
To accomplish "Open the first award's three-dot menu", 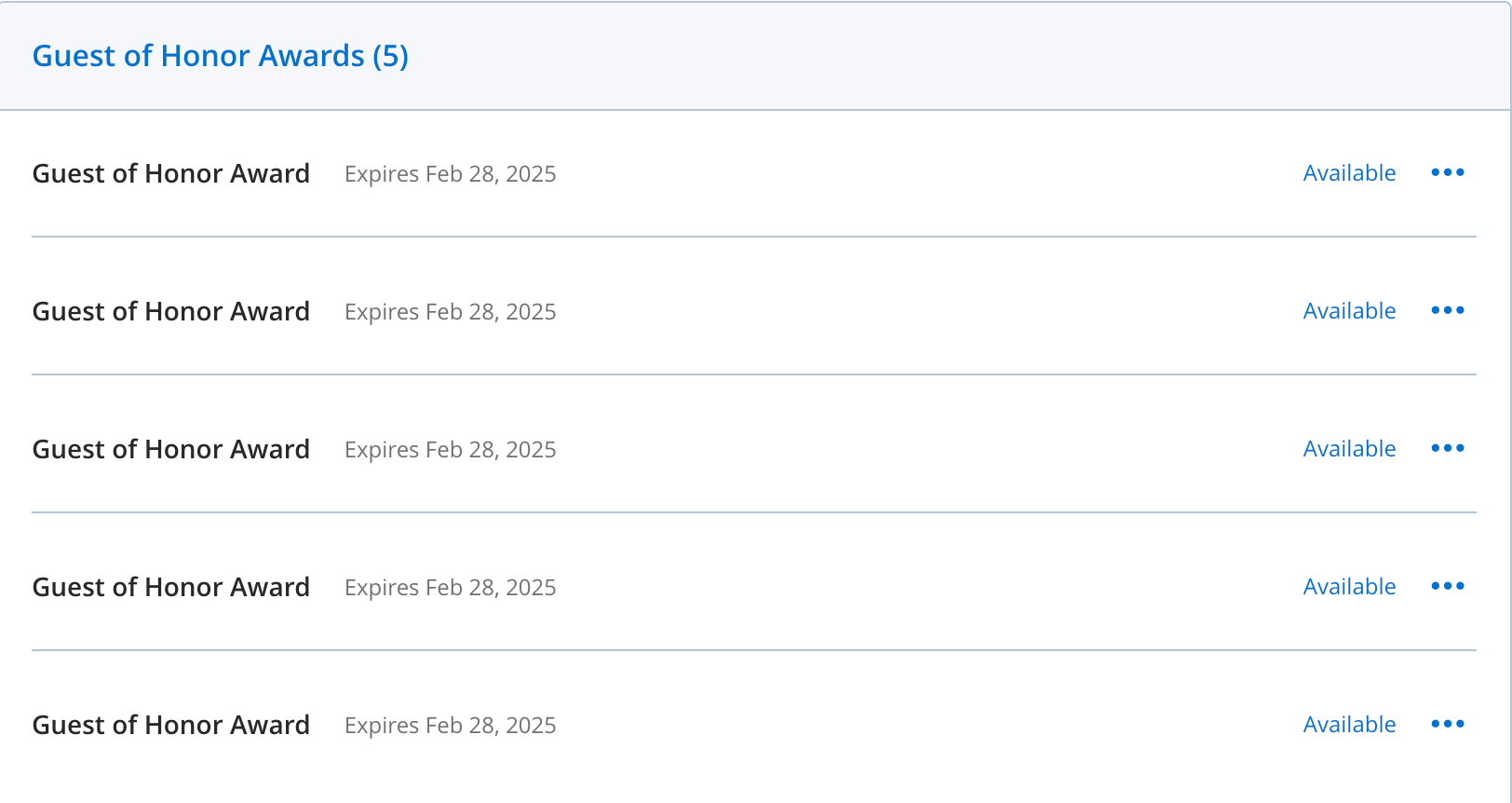I will [x=1448, y=172].
